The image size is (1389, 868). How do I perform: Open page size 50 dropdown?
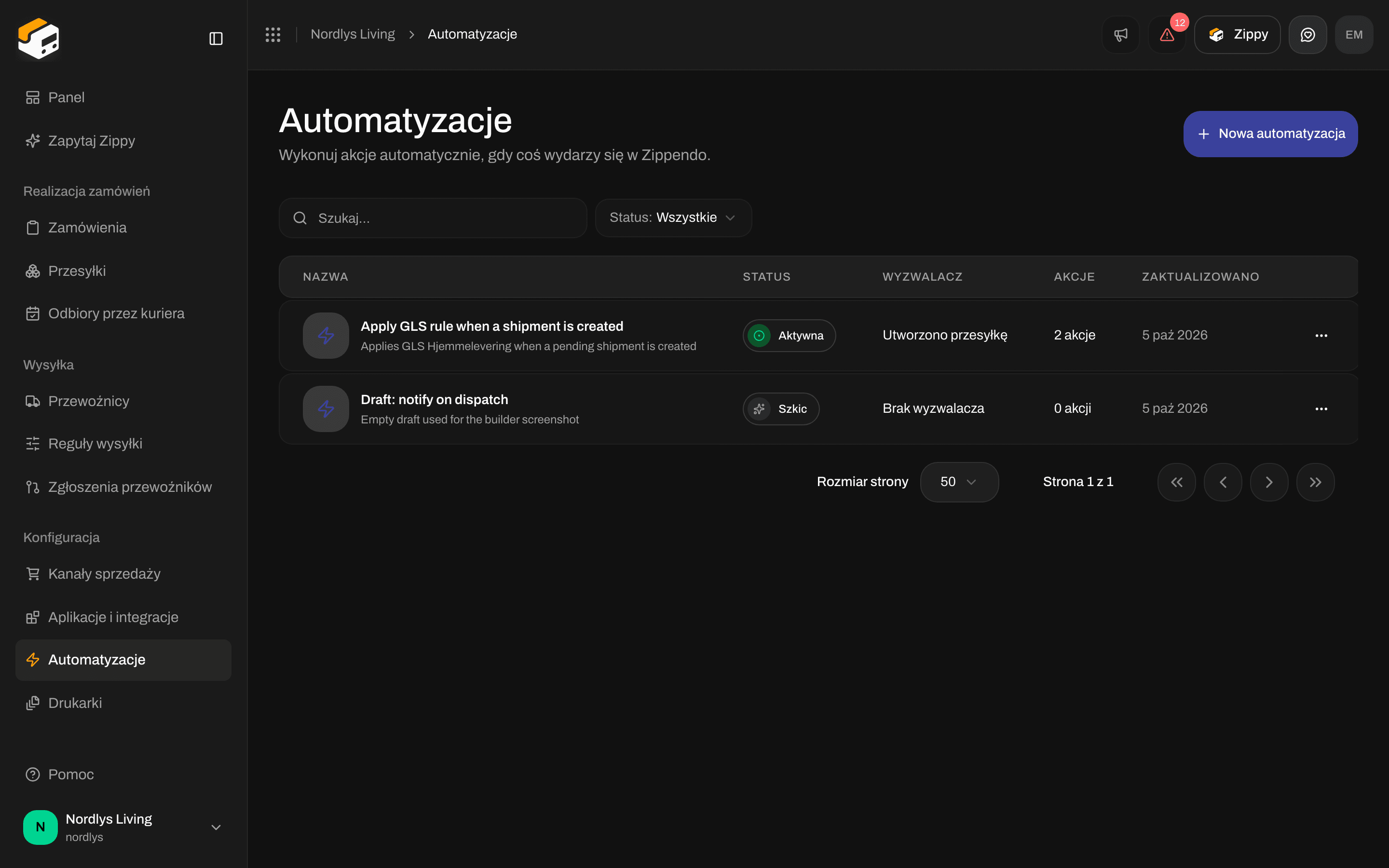tap(959, 482)
